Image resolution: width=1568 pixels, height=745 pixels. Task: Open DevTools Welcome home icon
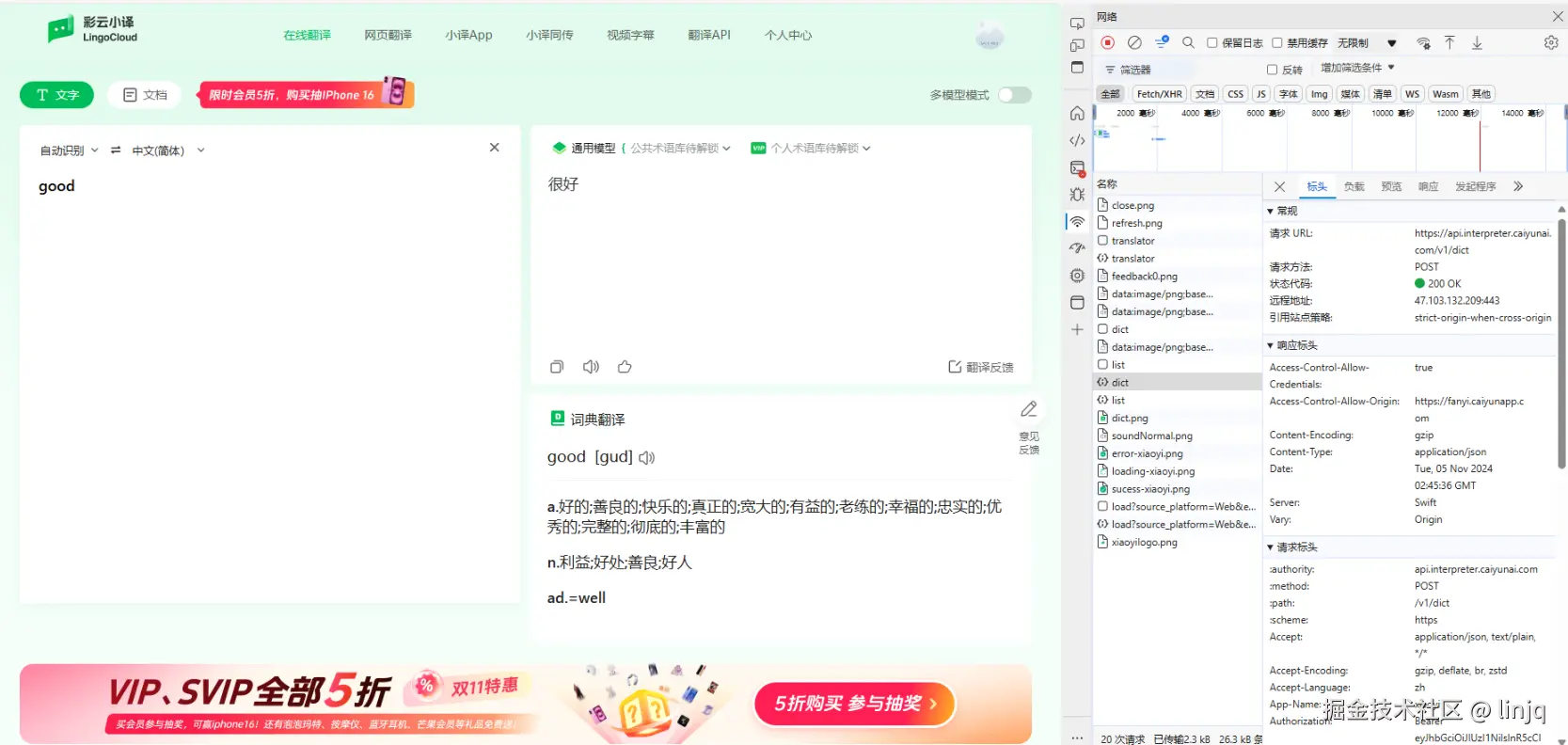pos(1077,113)
